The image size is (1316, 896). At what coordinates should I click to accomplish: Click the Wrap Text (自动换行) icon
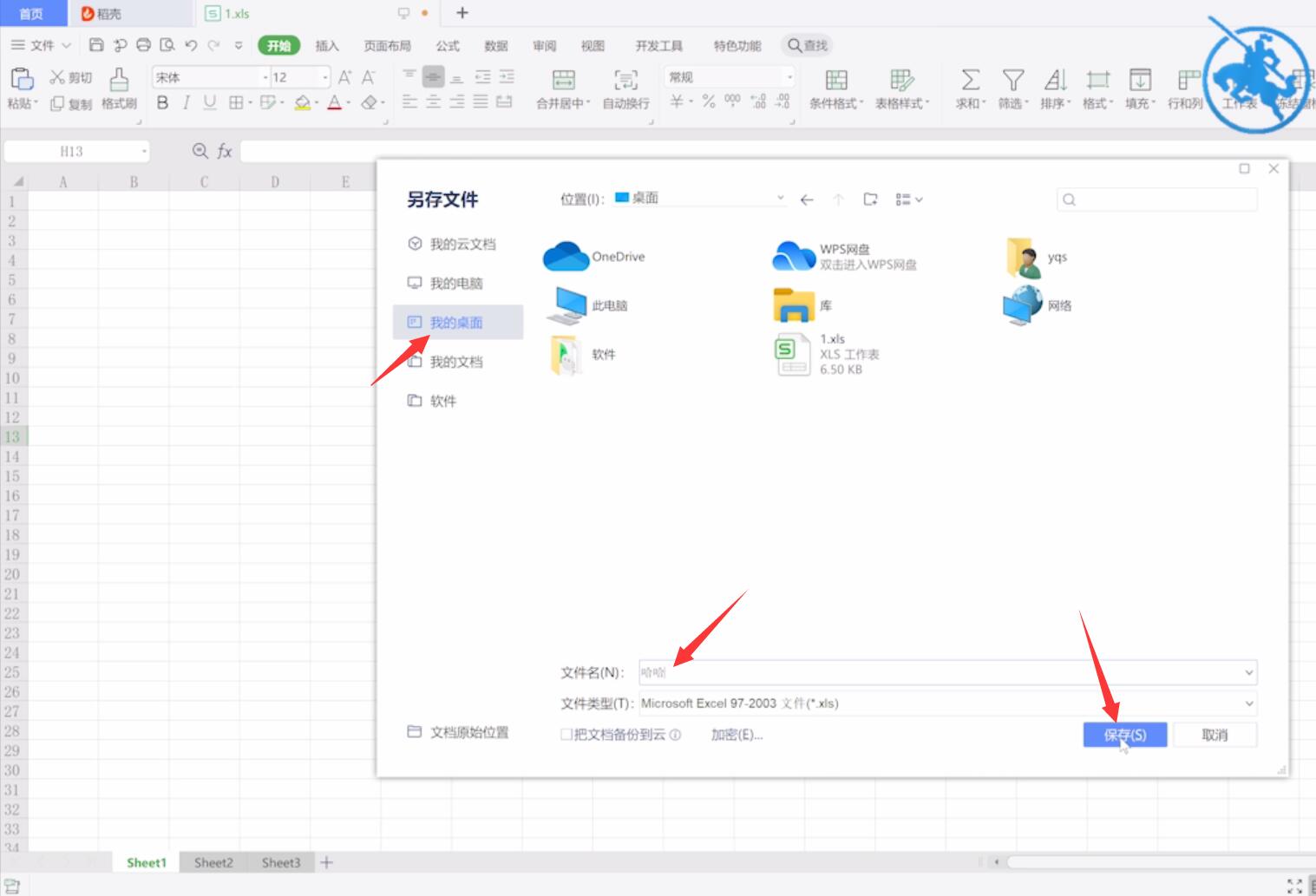(625, 80)
